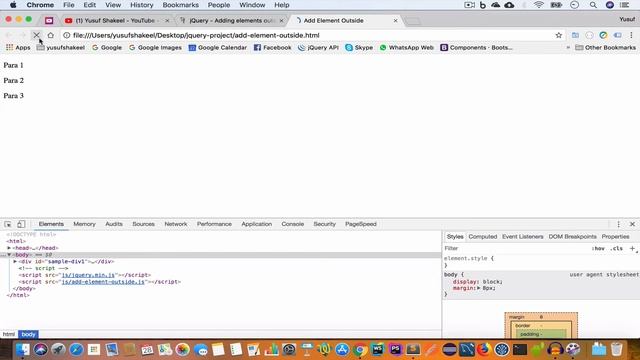The height and width of the screenshot is (360, 640).
Task: Switch to the Properties pane
Action: pyautogui.click(x=616, y=237)
